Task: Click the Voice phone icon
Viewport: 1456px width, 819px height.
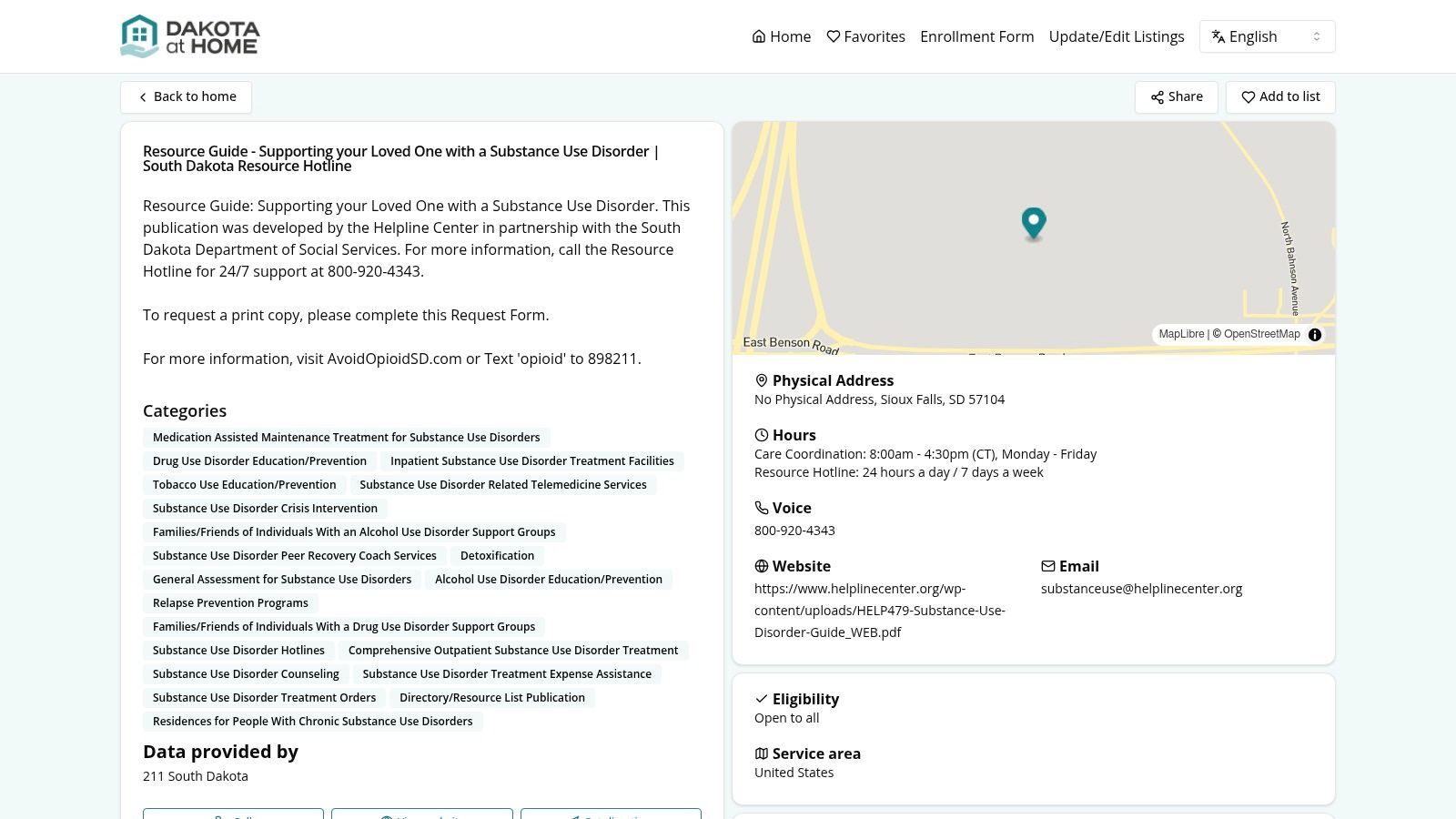Action: click(762, 508)
